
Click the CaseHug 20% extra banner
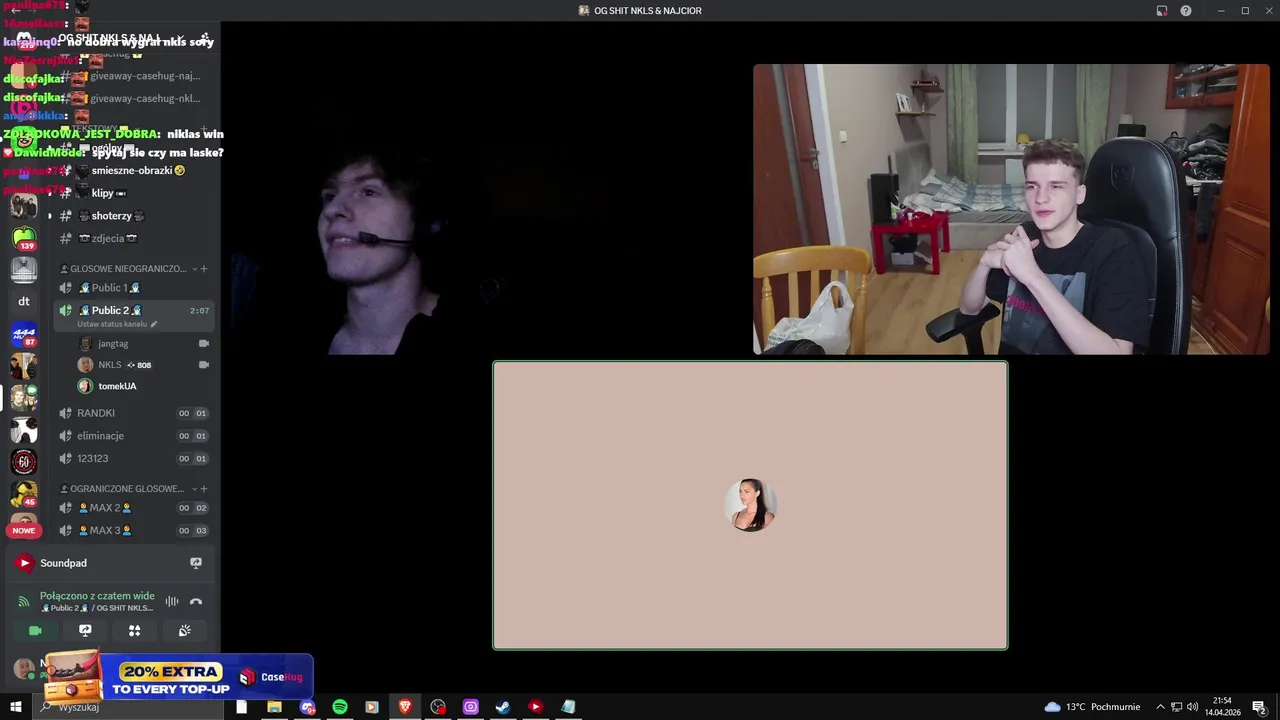coord(178,677)
